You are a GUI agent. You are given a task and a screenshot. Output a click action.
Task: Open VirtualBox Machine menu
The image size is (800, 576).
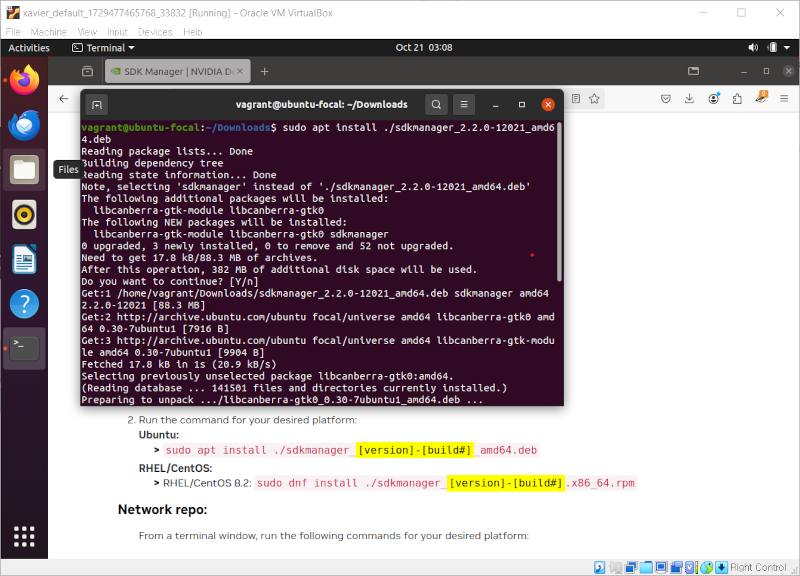(x=48, y=32)
